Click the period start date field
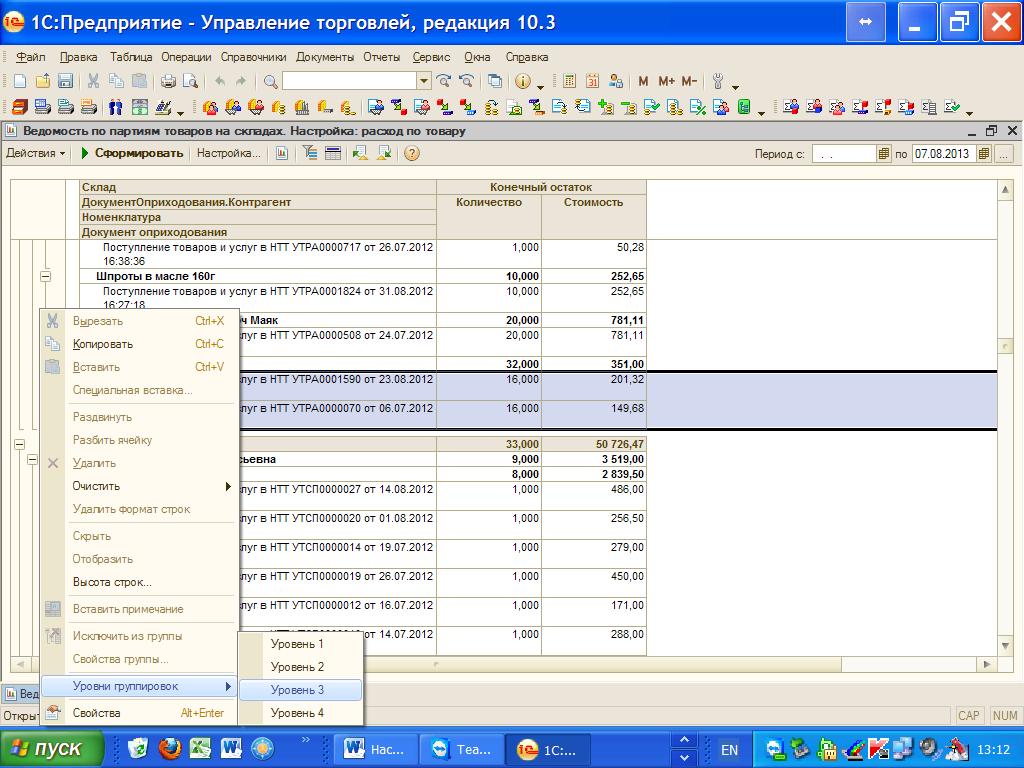This screenshot has width=1024, height=768. (843, 154)
